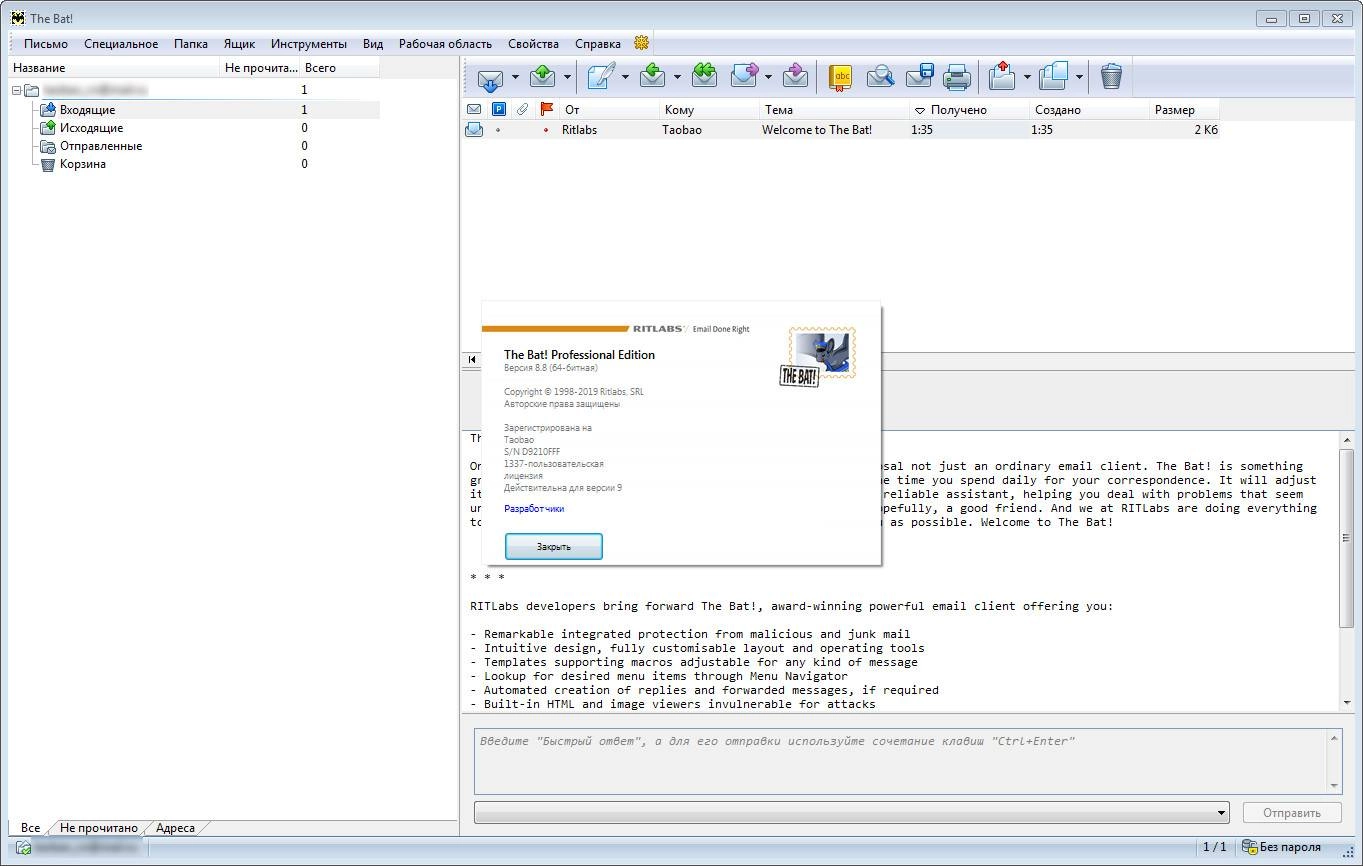Sort by the Тема column header
The height and width of the screenshot is (866, 1363).
pos(834,109)
